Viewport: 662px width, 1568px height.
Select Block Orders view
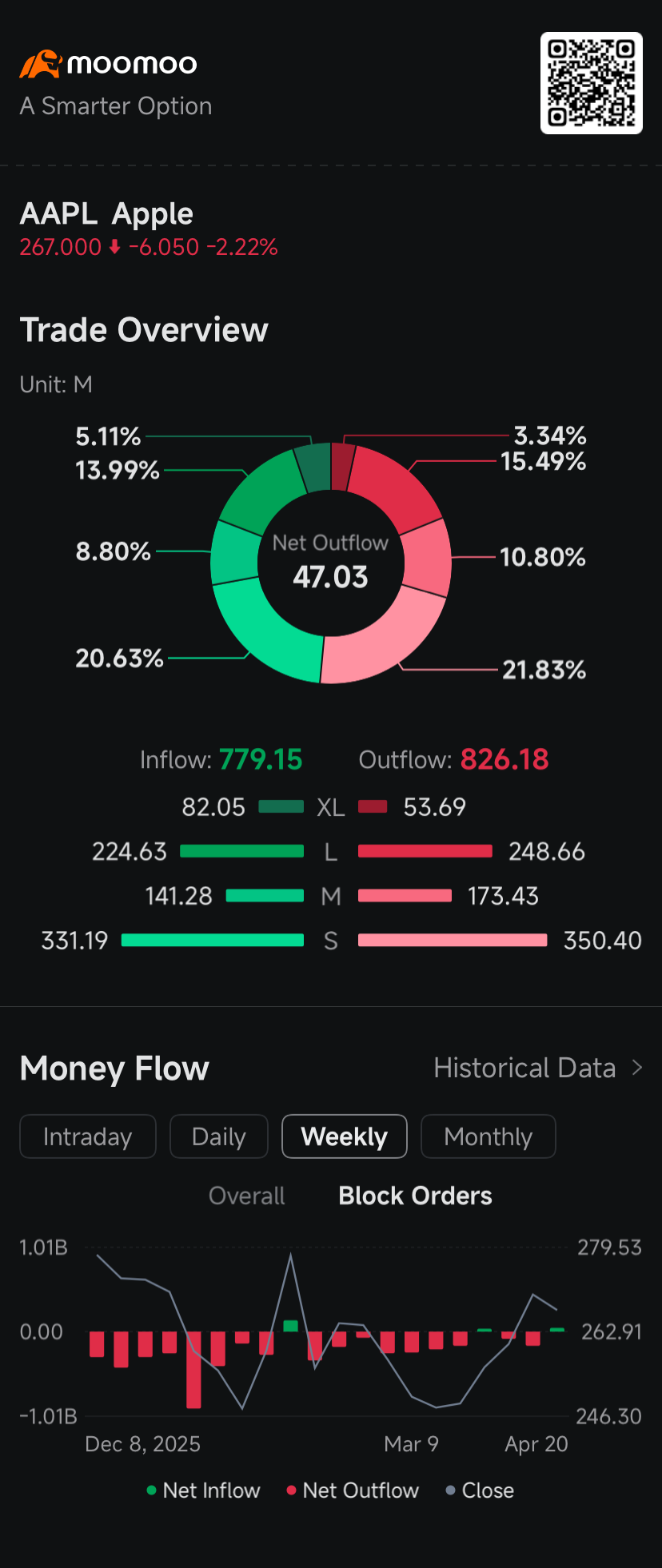coord(415,1196)
